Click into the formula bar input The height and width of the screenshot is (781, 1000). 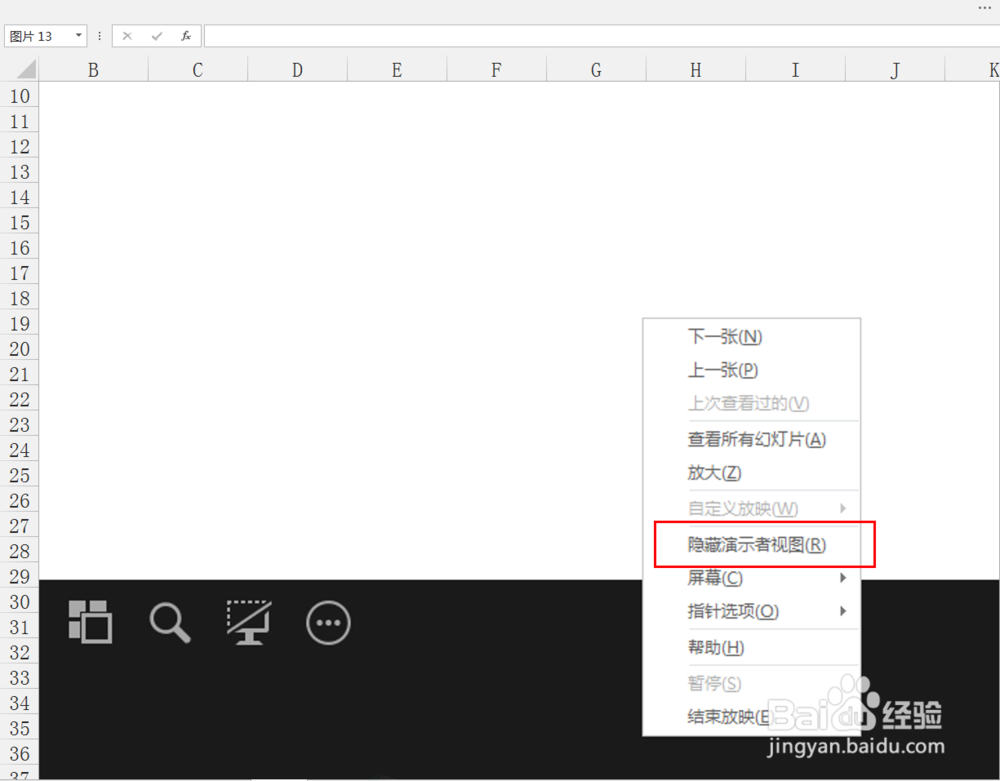click(601, 36)
